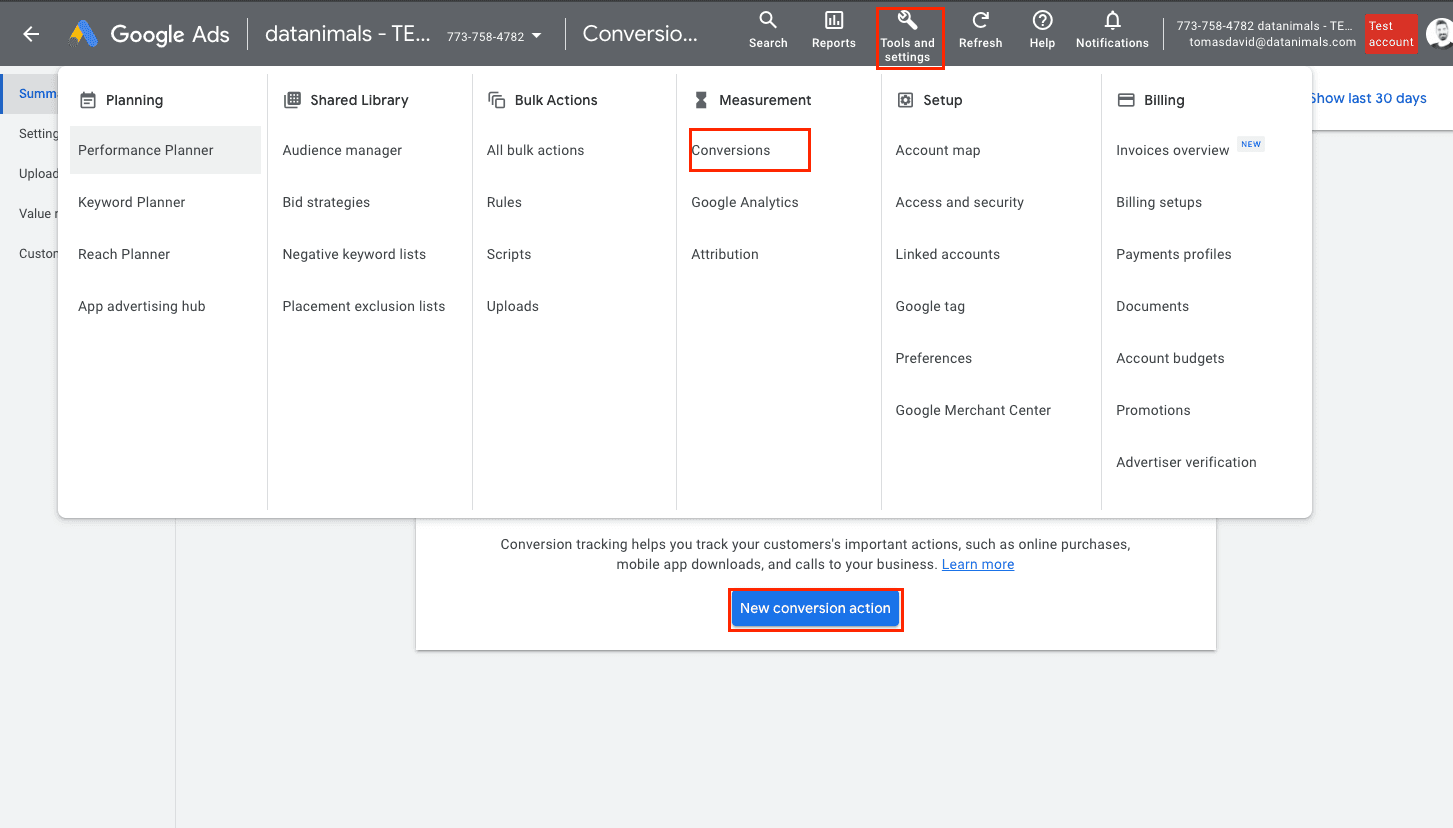Screen dimensions: 1453x828
Task: Click the Billing card icon
Action: (x=1126, y=100)
